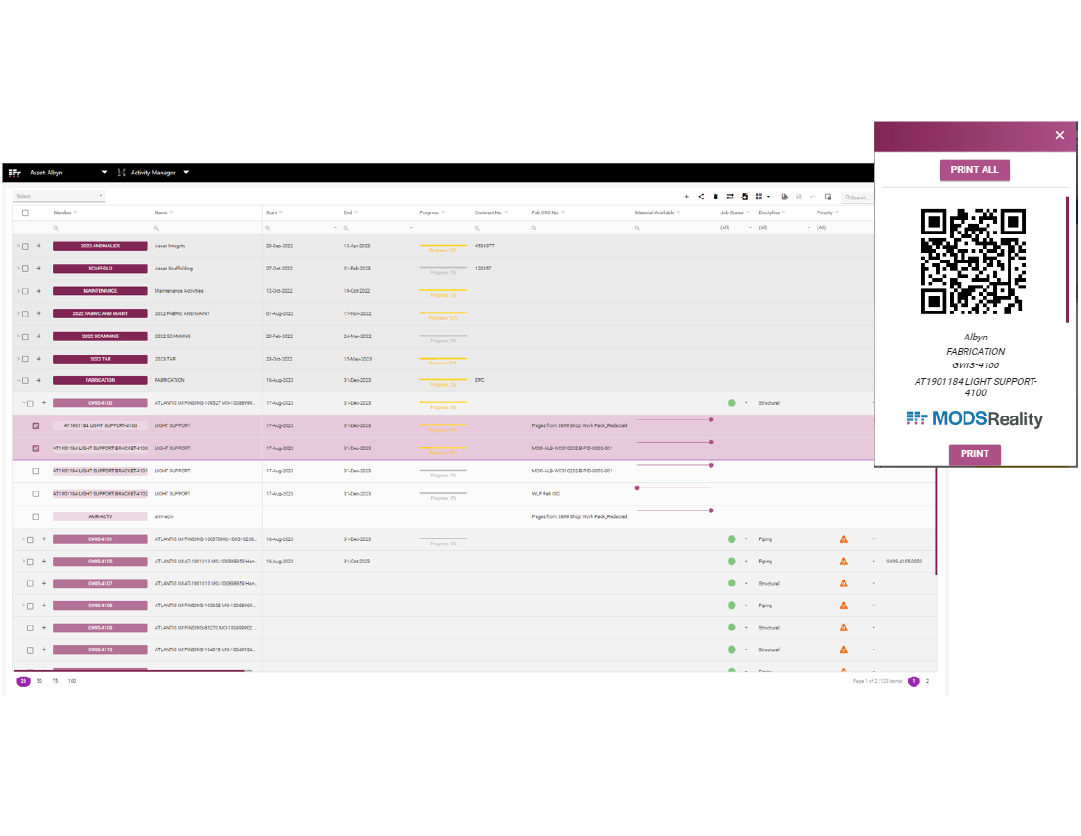Click the export document icon in toolbar
1081x836 pixels.
point(785,196)
